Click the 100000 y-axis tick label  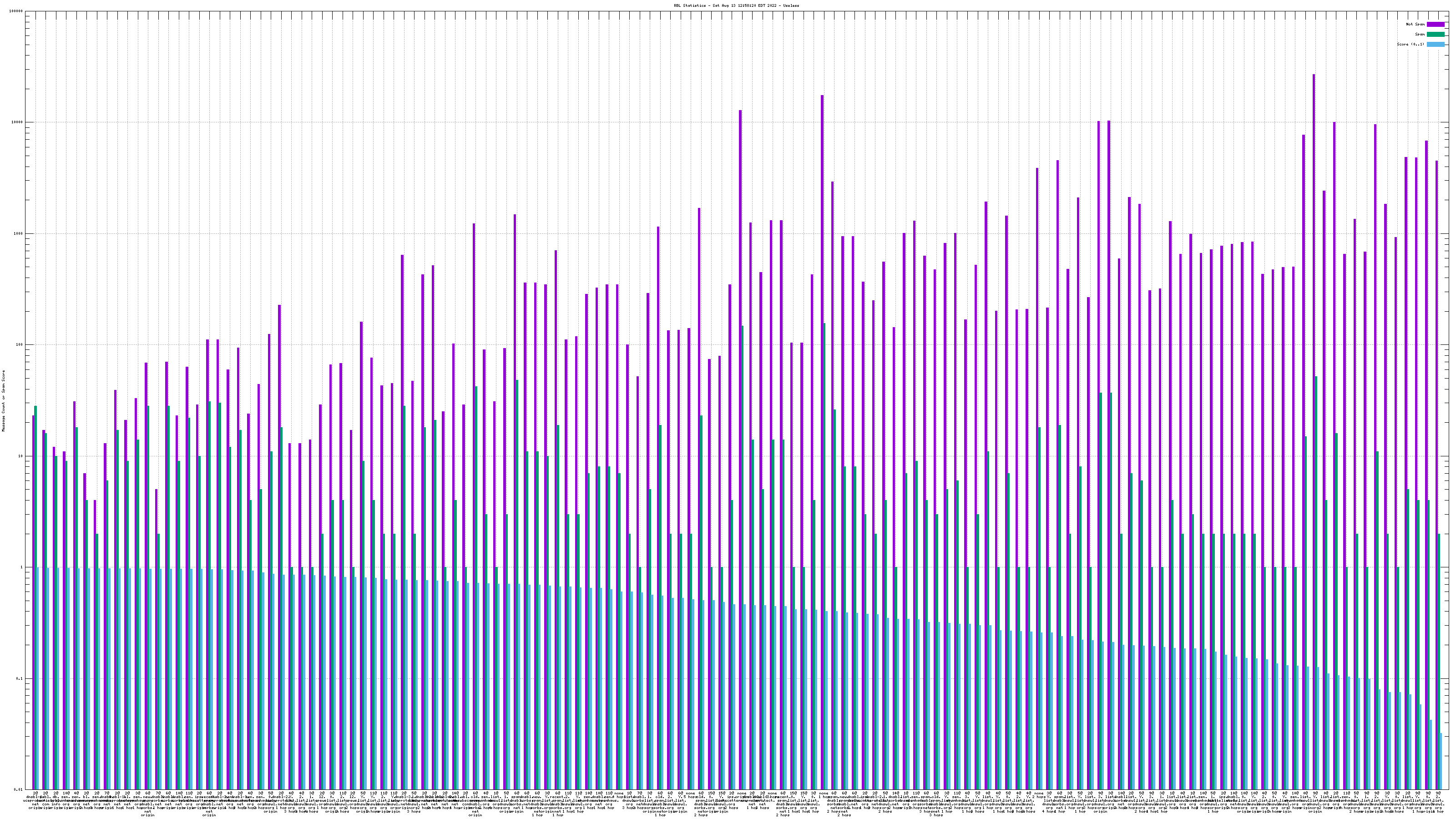17,11
